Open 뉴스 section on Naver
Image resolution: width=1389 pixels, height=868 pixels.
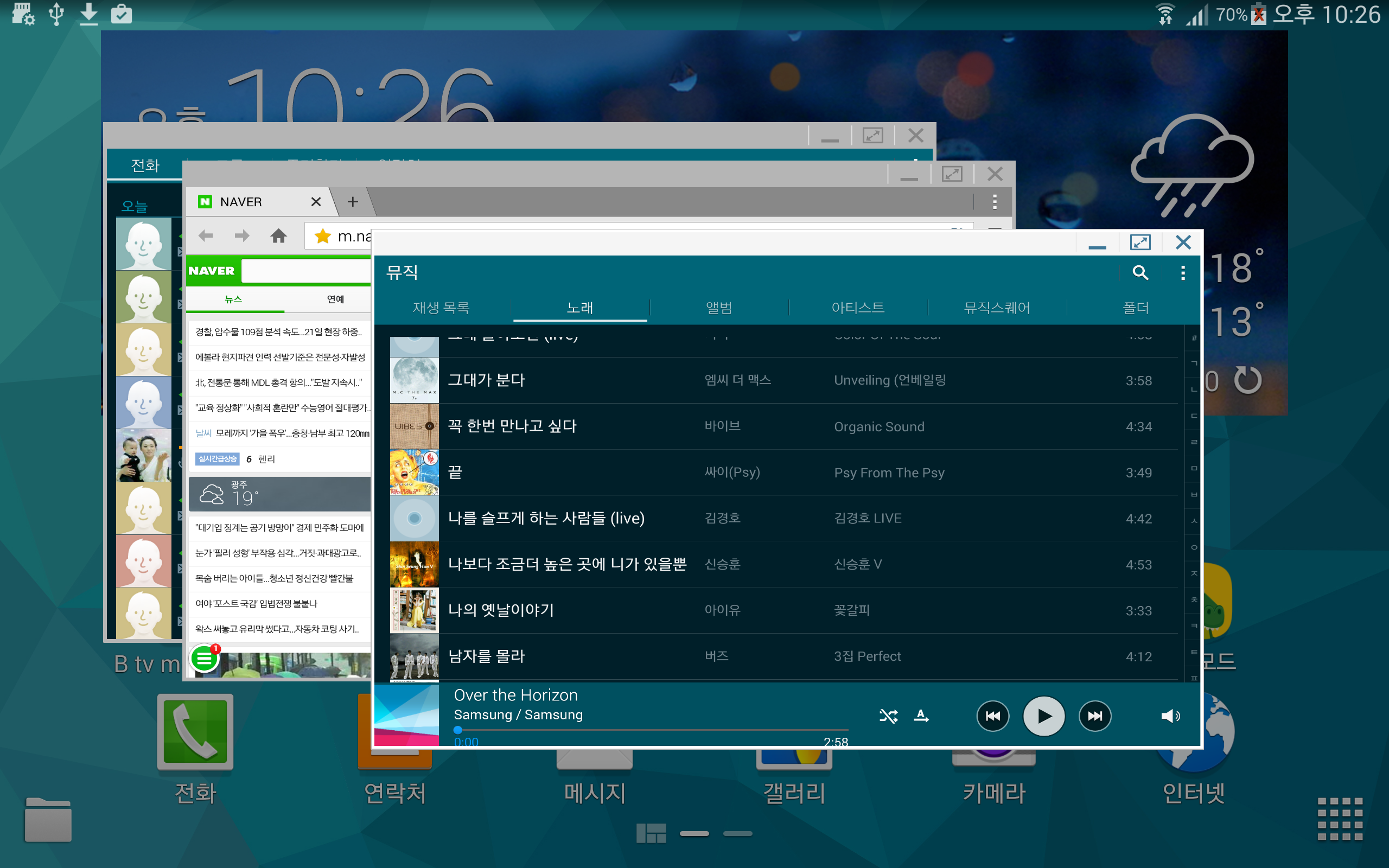233,299
